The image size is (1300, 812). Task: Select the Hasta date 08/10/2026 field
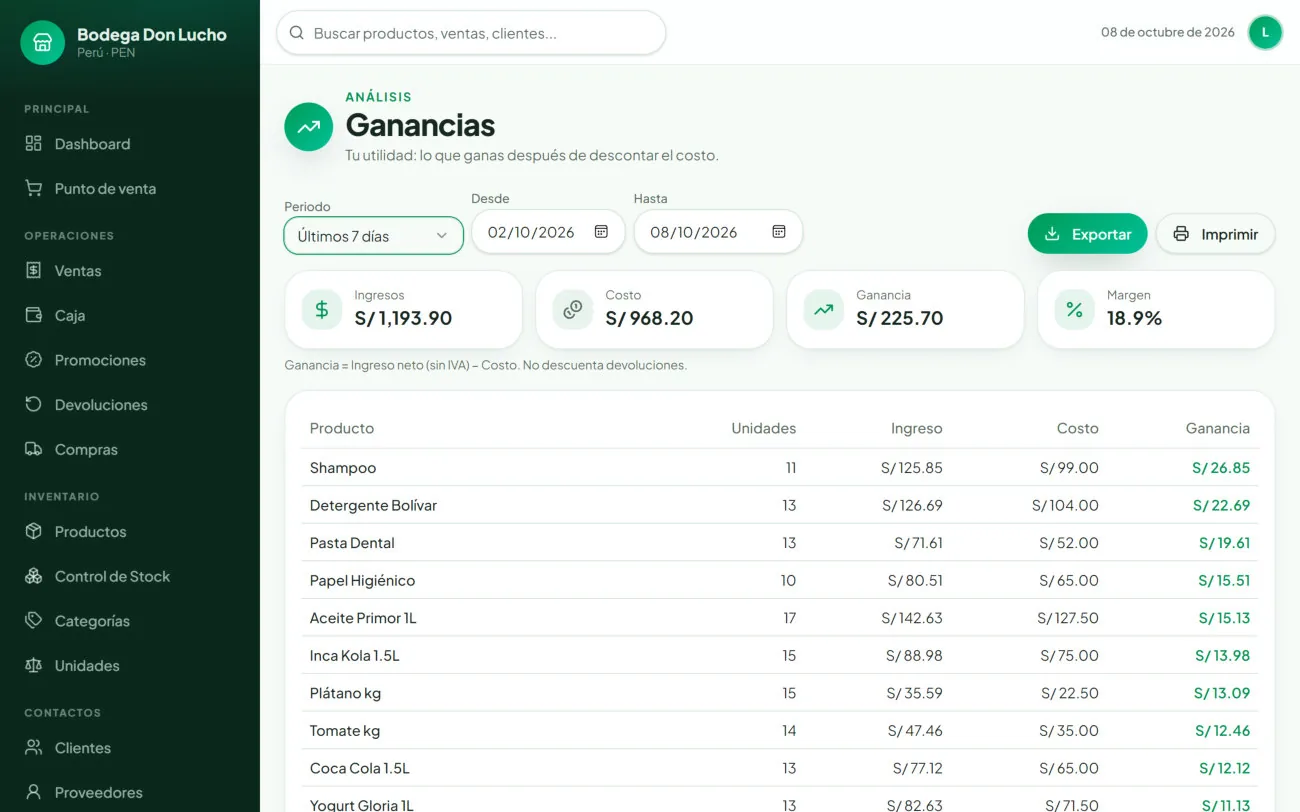click(718, 232)
